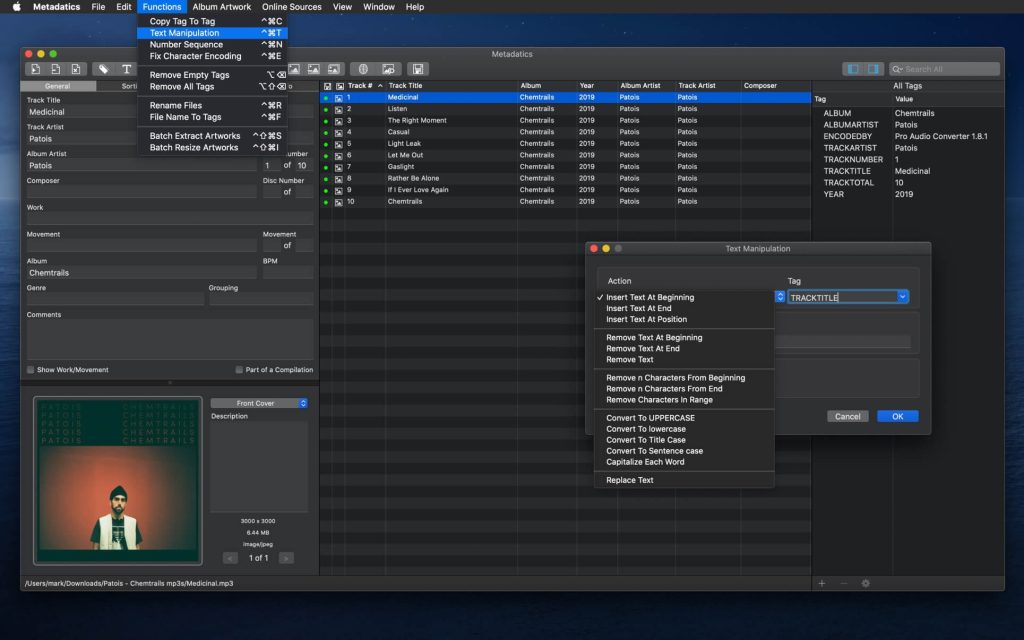The image size is (1024, 640).
Task: Expand the TRACKTITLE tag combo box
Action: coord(903,297)
